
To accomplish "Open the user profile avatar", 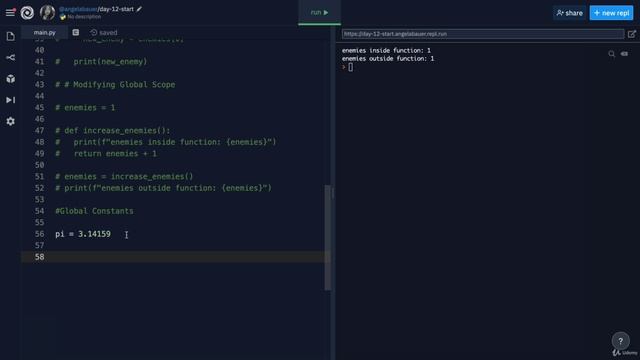I will [x=47, y=13].
